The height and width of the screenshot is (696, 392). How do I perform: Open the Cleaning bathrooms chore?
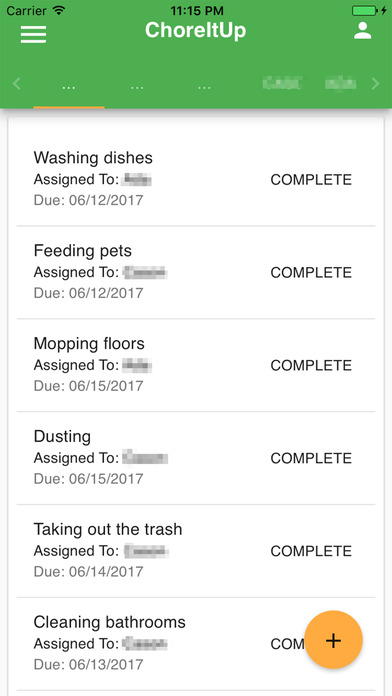tap(196, 644)
